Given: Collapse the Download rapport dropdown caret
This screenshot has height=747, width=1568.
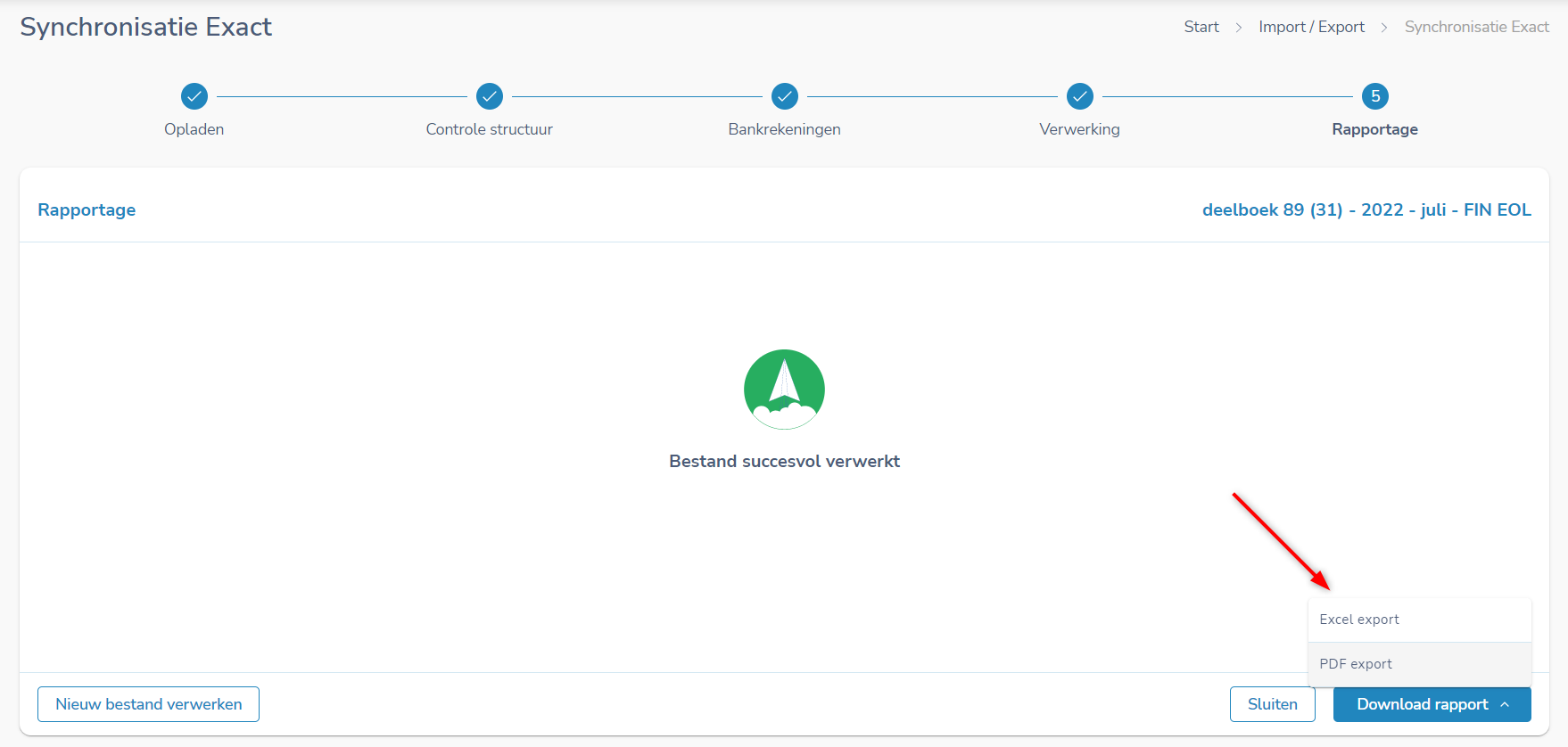Looking at the screenshot, I should tap(1506, 704).
